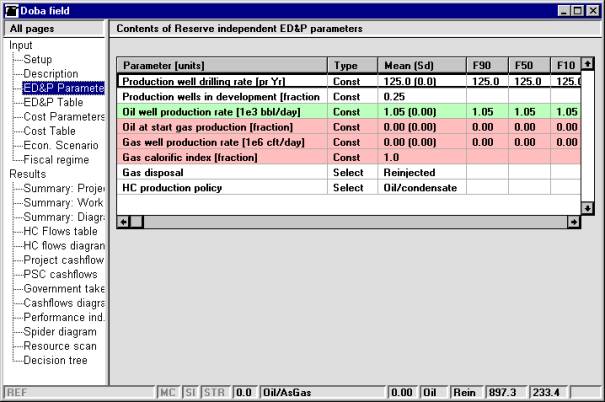
Task: Click table scroll down arrow
Action: click(587, 208)
